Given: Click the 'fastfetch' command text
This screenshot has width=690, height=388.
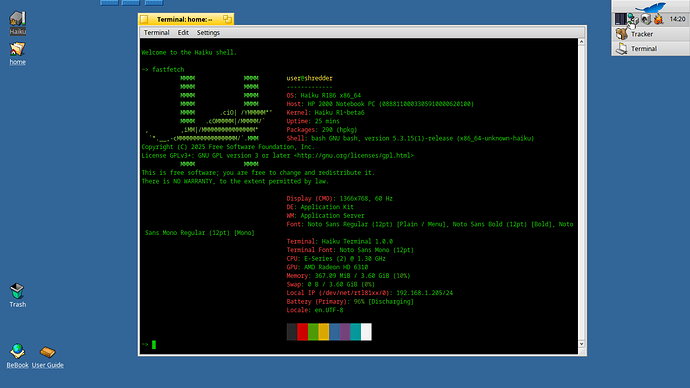Looking at the screenshot, I should [x=168, y=70].
